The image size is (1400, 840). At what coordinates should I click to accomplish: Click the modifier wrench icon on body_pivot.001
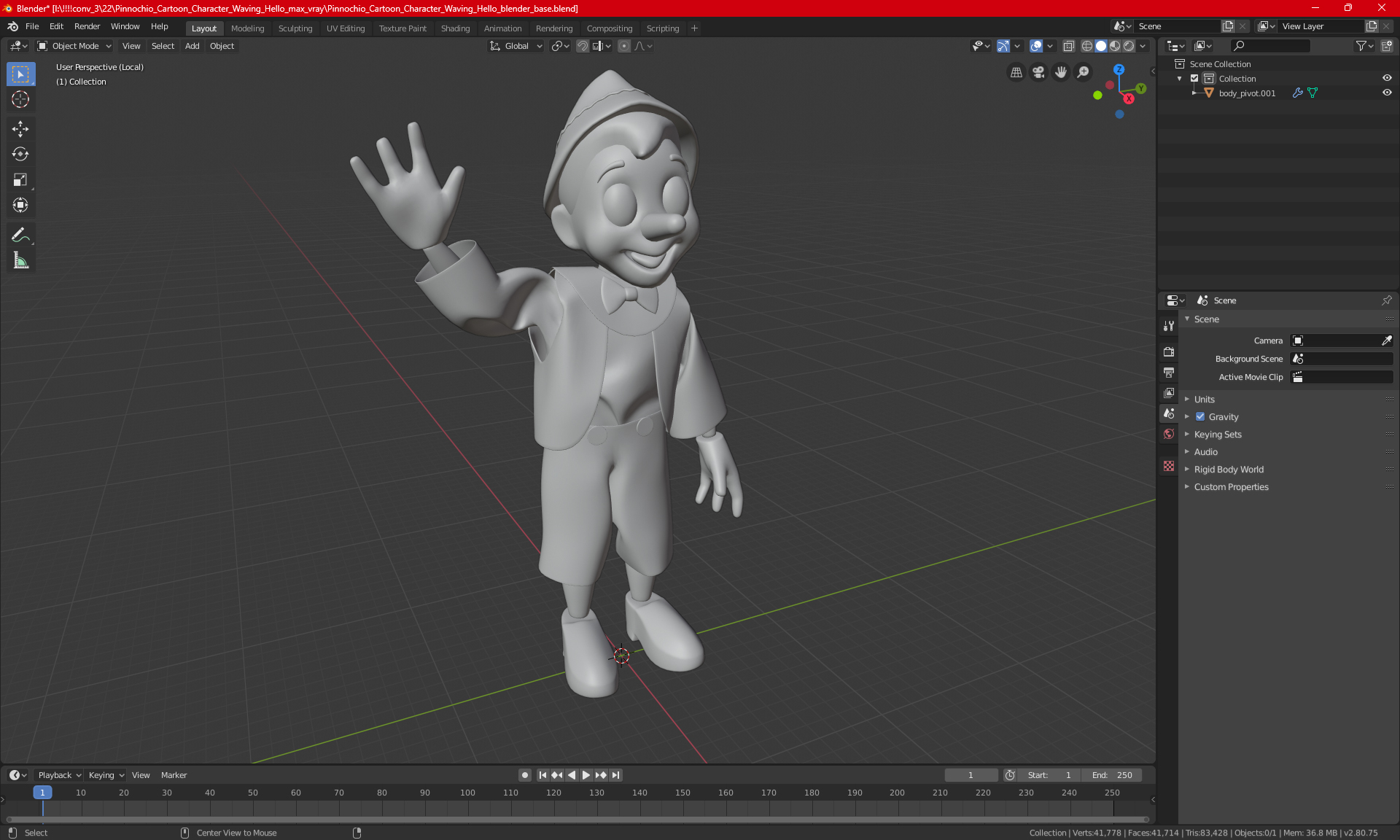click(x=1297, y=93)
